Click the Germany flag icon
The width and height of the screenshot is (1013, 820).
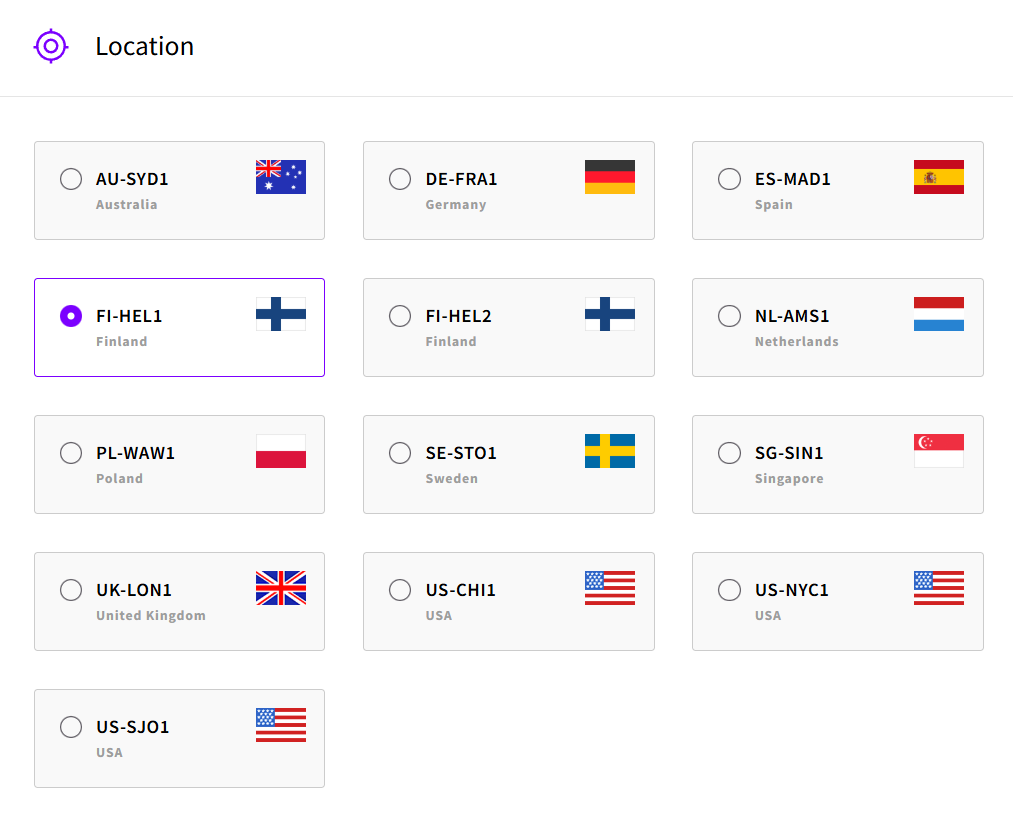610,177
